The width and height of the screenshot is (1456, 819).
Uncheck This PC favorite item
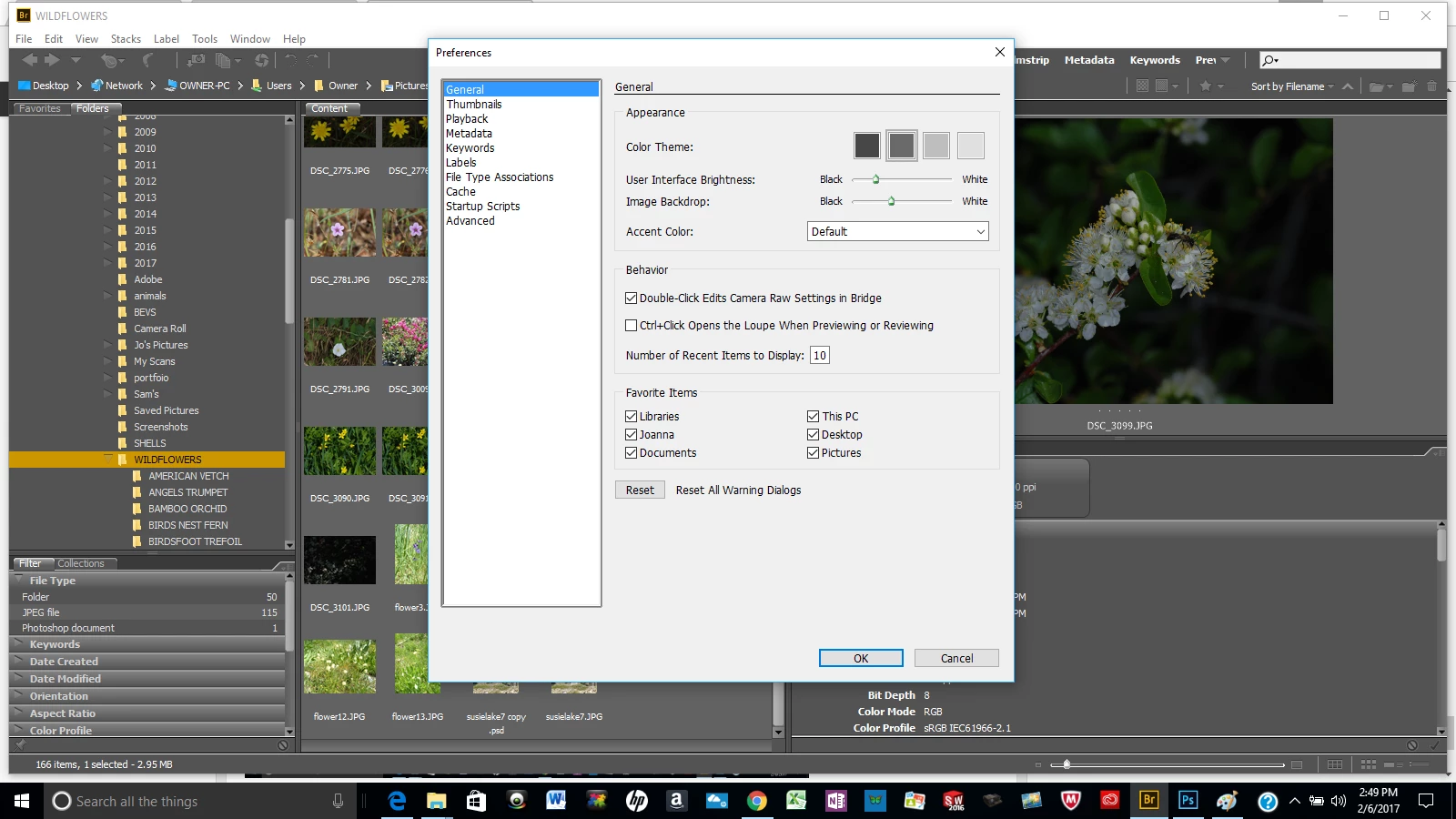coord(813,416)
